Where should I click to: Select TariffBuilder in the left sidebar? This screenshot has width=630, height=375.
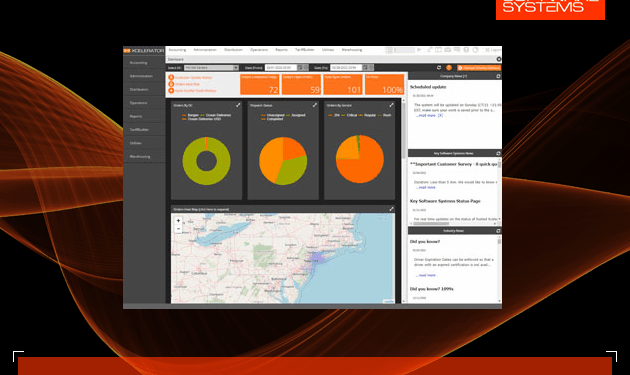144,129
